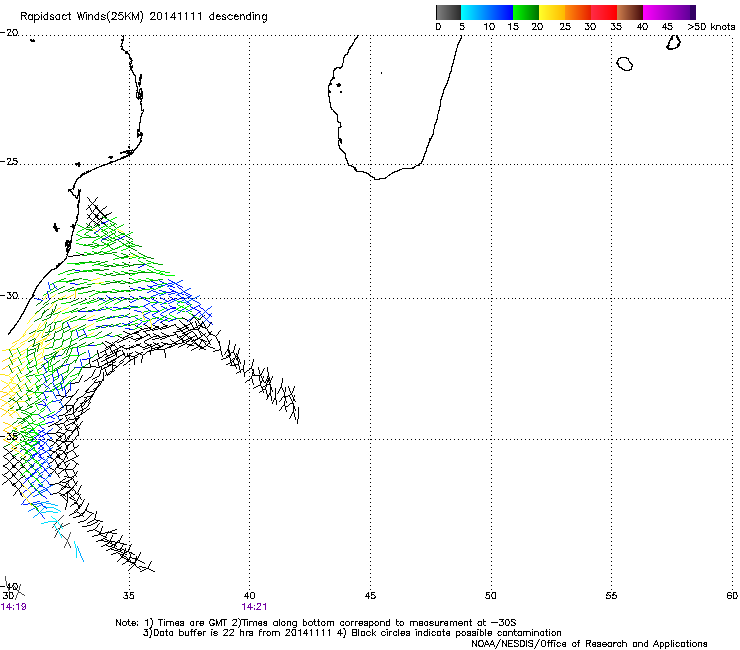Click the 'Data buffer is 22 hrs' note line
740x650 pixels.
click(352, 633)
